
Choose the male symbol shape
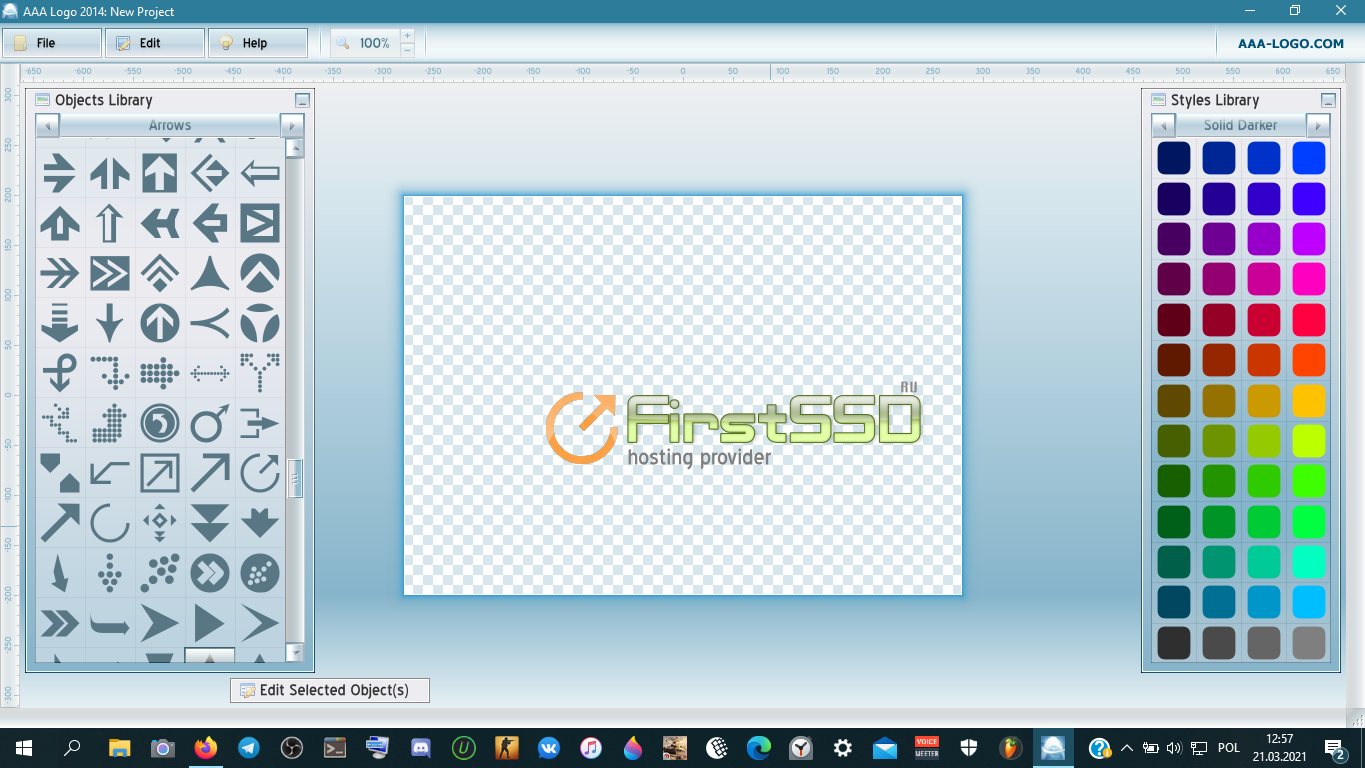(x=210, y=423)
